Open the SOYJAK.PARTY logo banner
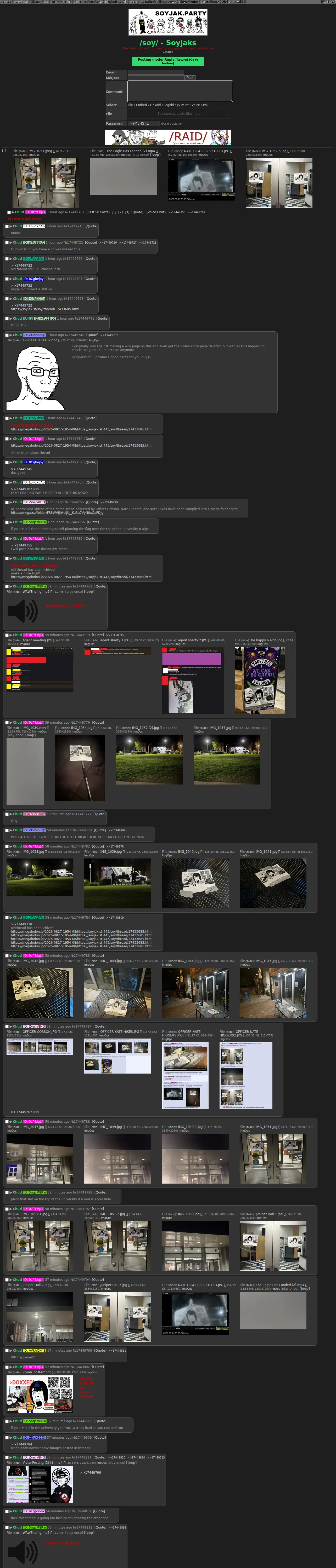336x1568 pixels. [168, 22]
